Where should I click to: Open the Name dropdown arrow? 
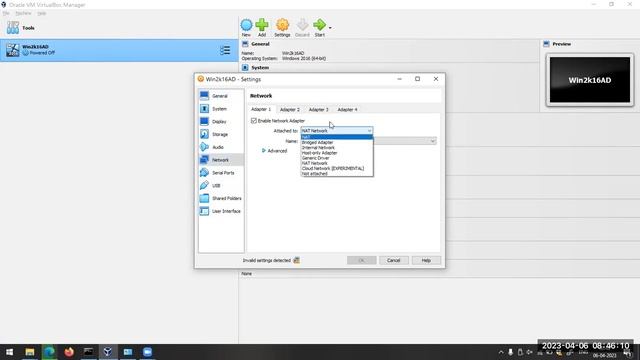(433, 141)
